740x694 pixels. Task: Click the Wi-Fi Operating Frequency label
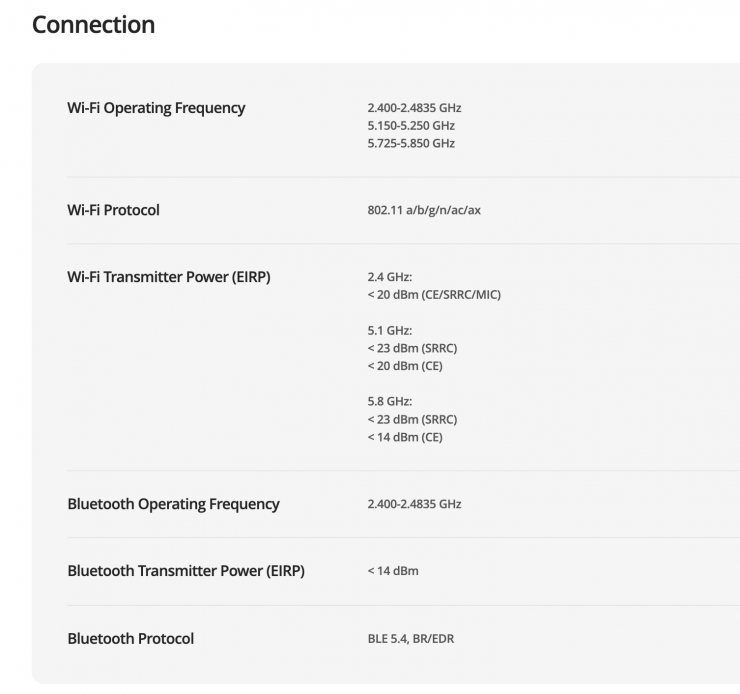(x=156, y=108)
